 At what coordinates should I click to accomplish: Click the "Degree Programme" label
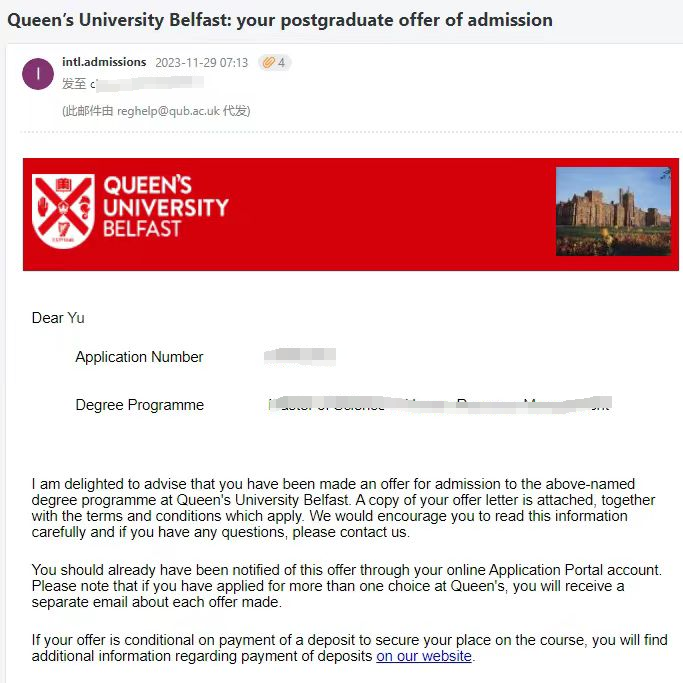[x=139, y=405]
